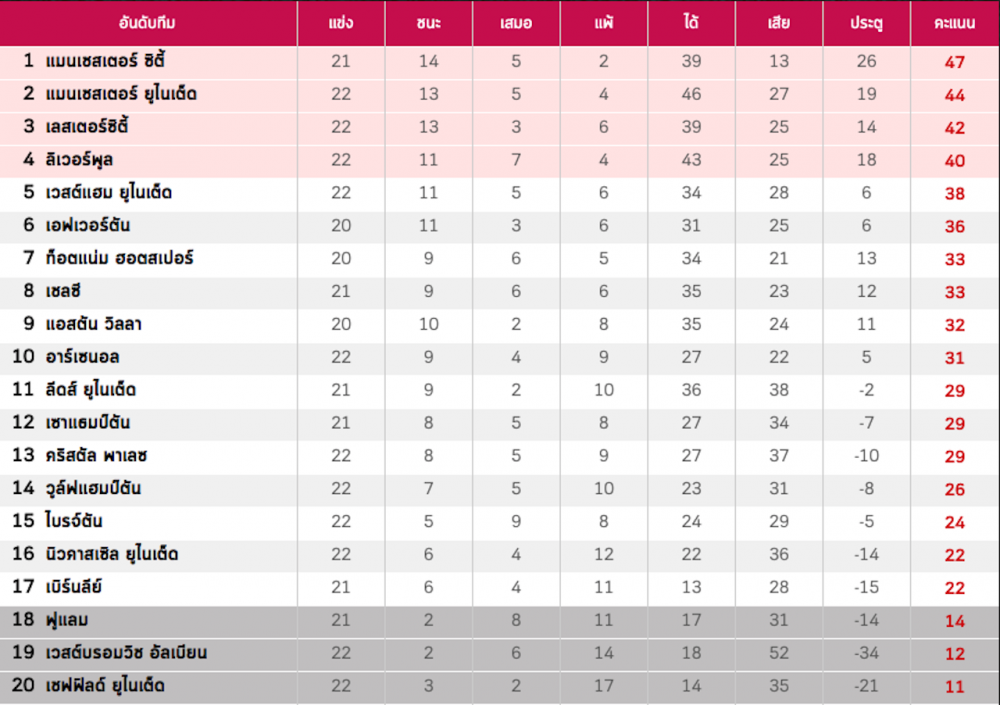Select คริสตัล พาเลซ team name

pos(96,456)
